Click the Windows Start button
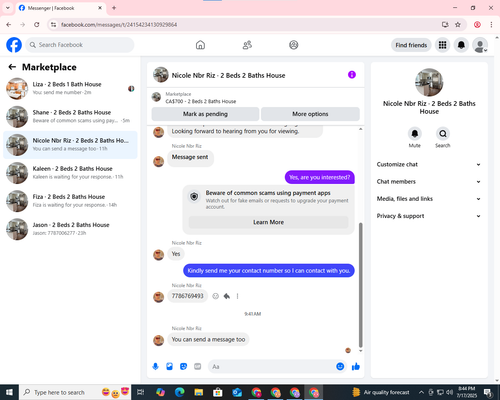Screen dimensions: 500x400 tap(9, 392)
